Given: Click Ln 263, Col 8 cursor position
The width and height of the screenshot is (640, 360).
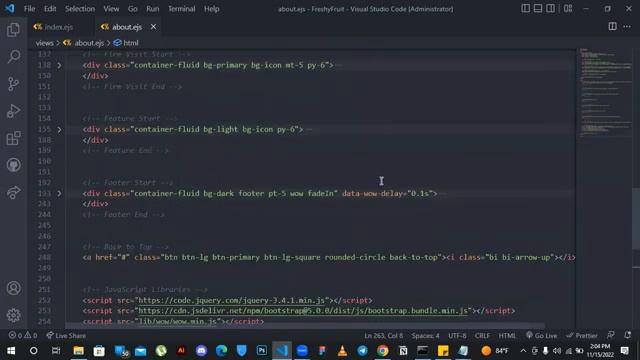Looking at the screenshot, I should (383, 336).
